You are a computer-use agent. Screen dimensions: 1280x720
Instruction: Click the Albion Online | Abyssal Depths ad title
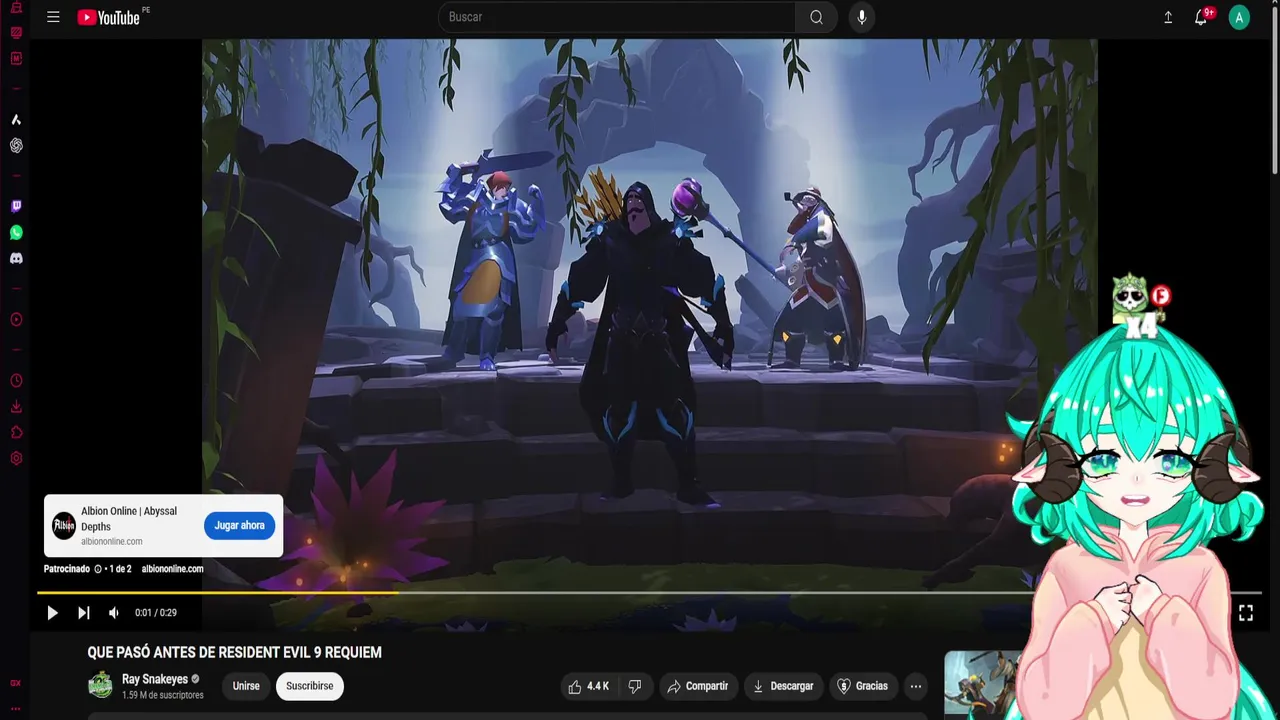pyautogui.click(x=129, y=518)
